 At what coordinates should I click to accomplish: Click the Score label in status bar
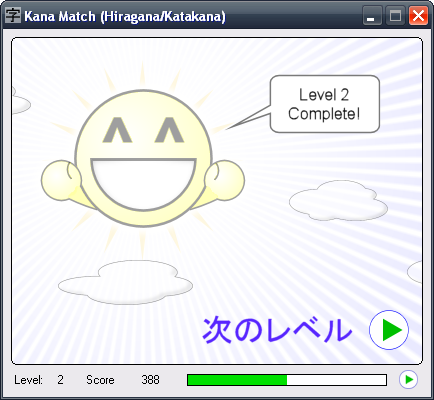click(100, 380)
